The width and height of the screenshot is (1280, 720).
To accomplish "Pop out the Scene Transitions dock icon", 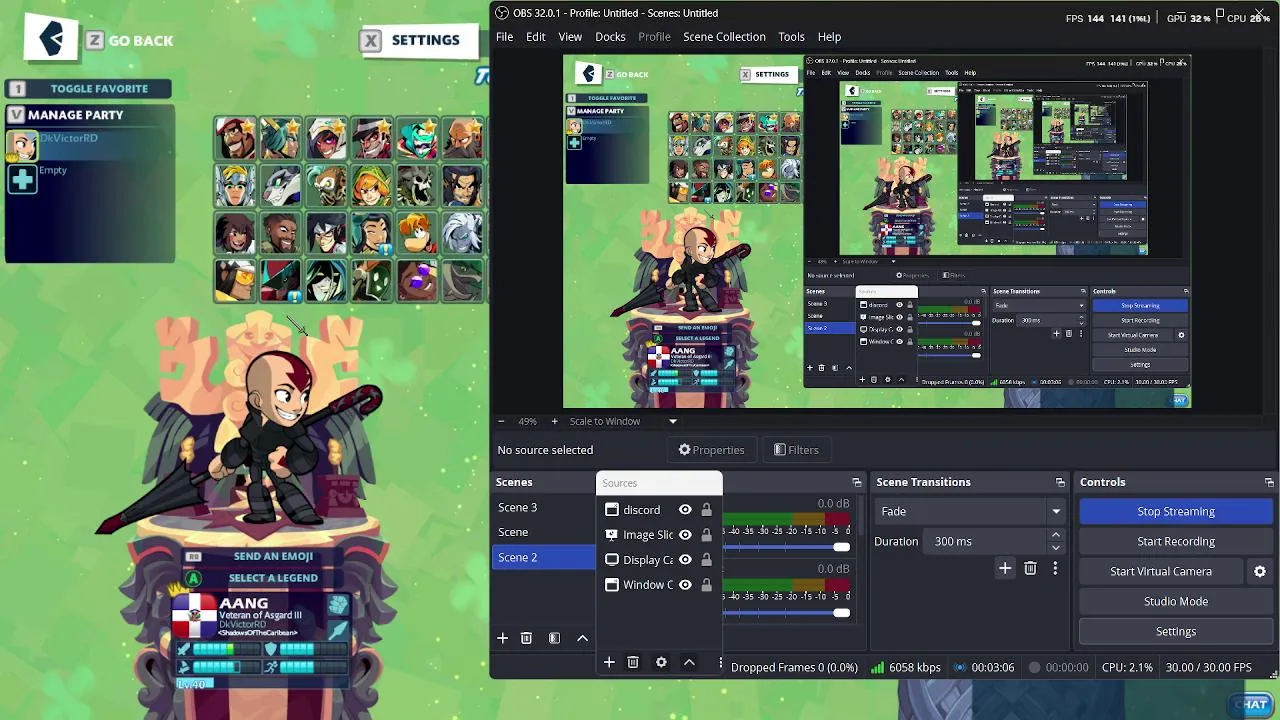I will coord(1060,482).
